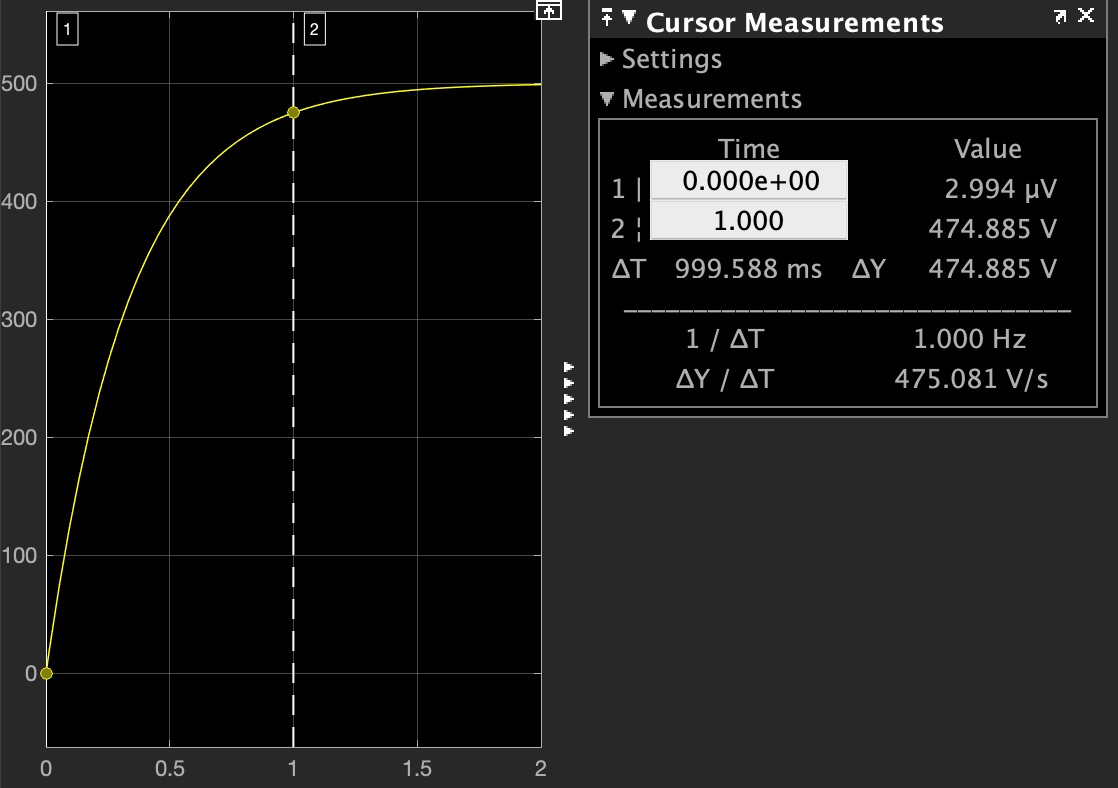Click the yellow data marker at the origin

46,673
